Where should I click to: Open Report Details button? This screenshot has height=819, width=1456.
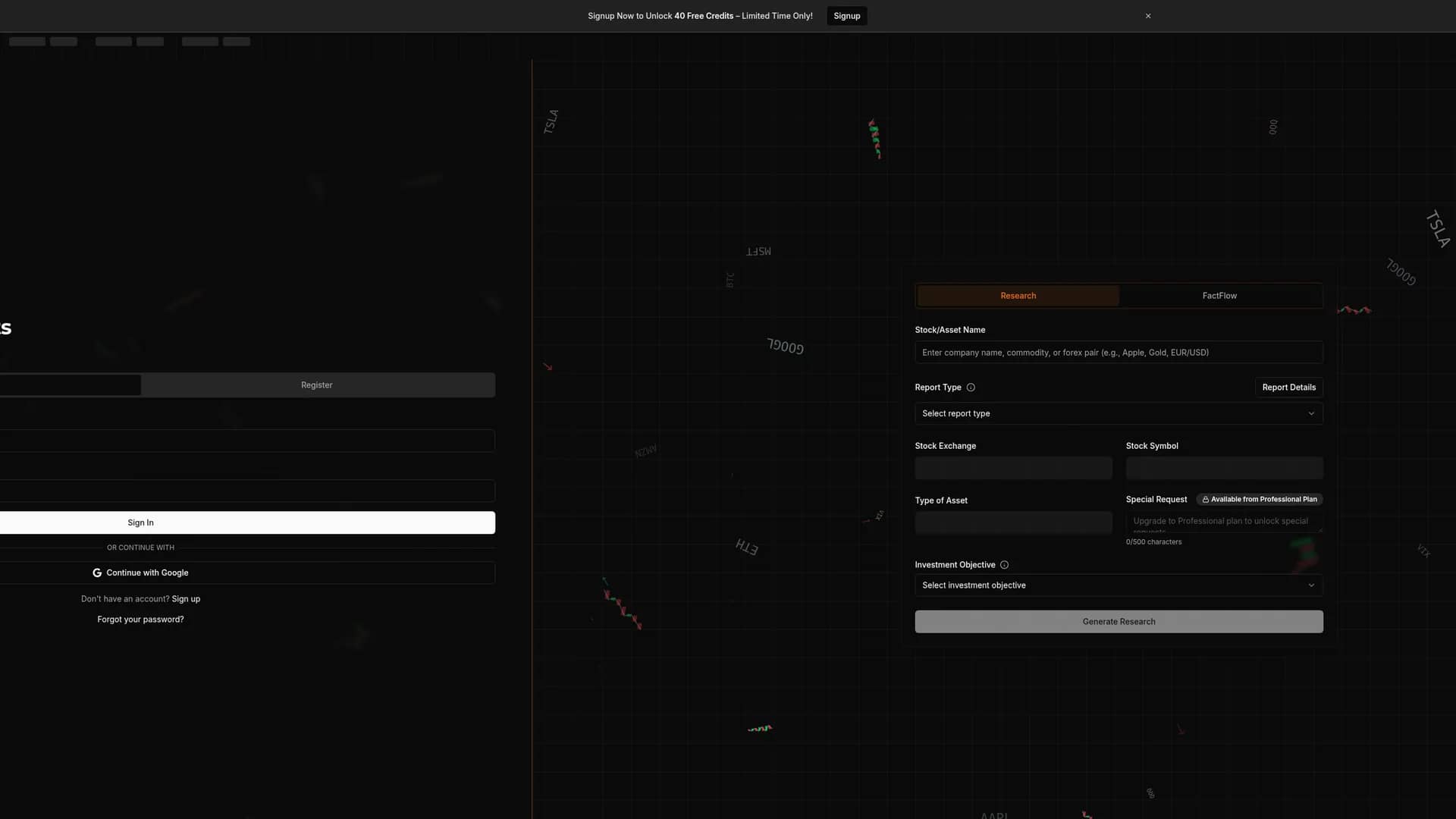click(x=1288, y=388)
